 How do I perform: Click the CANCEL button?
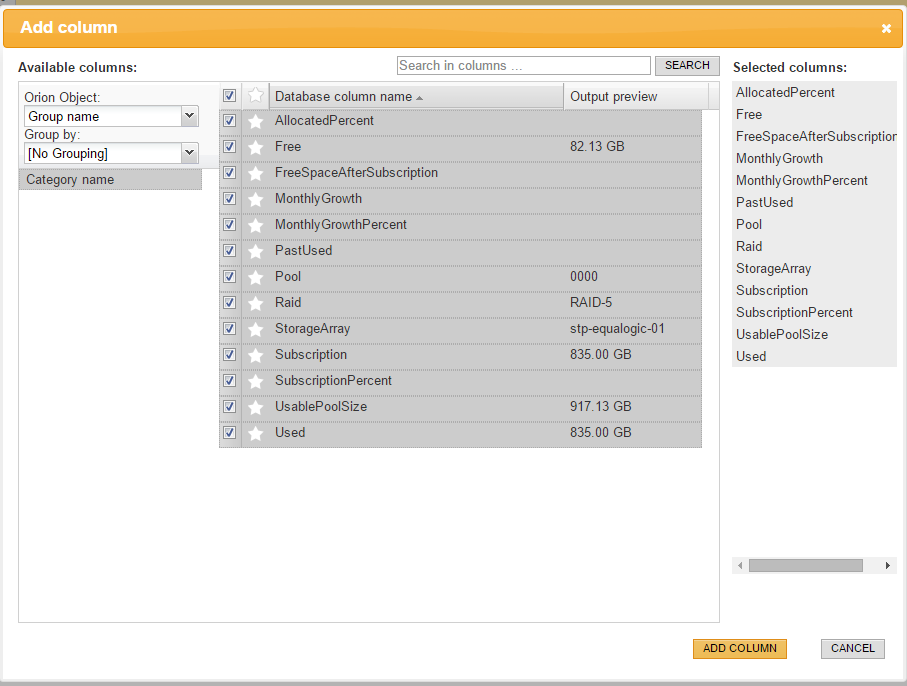[853, 648]
